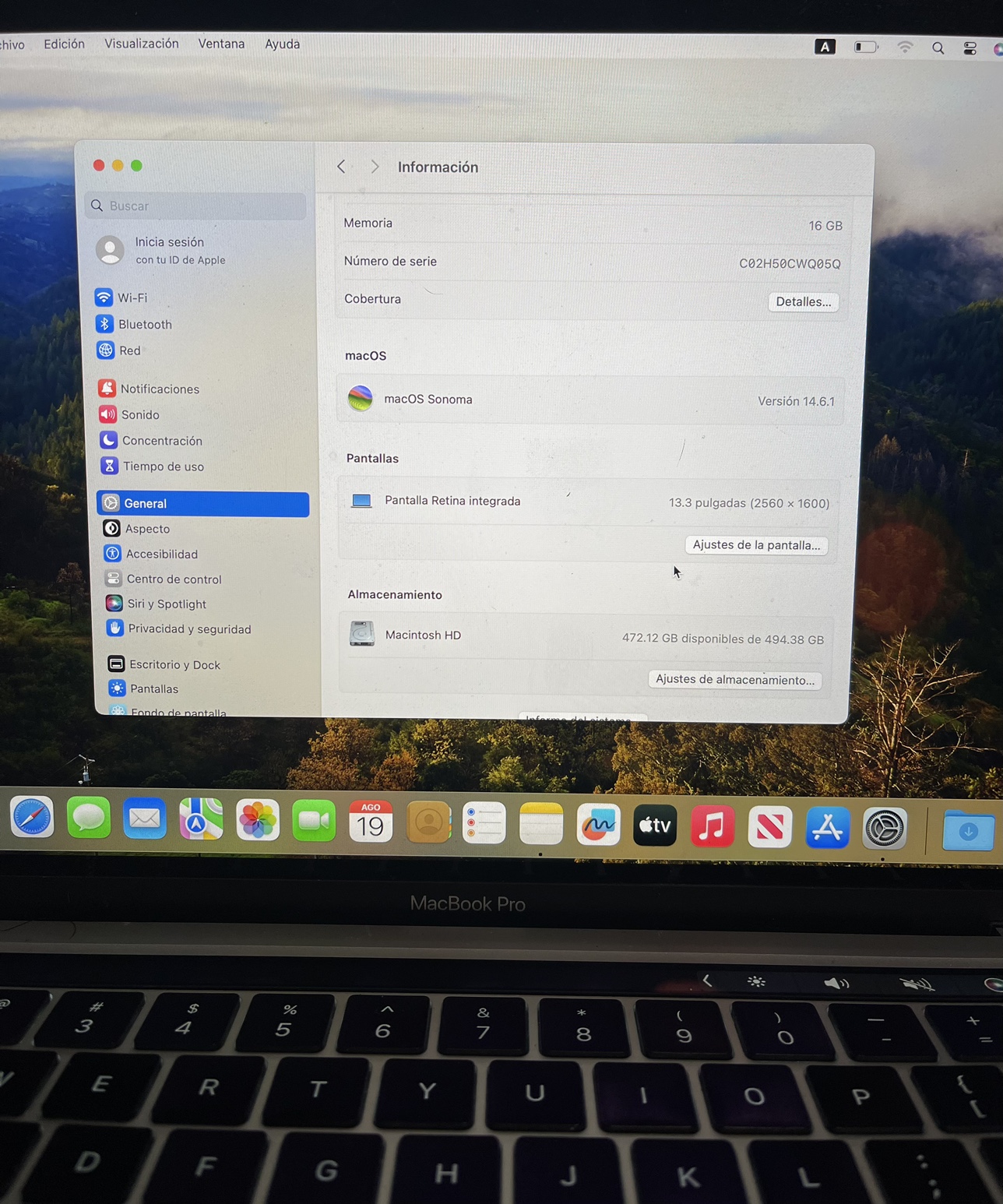Open Bluetooth settings in sidebar
The width and height of the screenshot is (1003, 1204).
[134, 324]
